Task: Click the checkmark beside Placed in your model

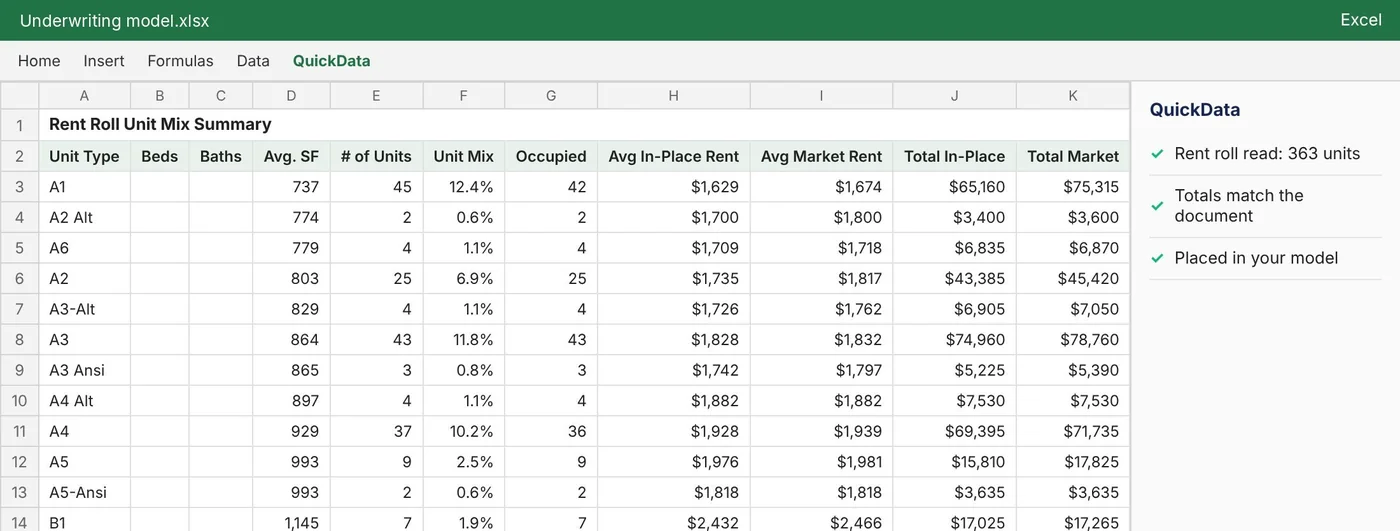Action: pyautogui.click(x=1157, y=258)
